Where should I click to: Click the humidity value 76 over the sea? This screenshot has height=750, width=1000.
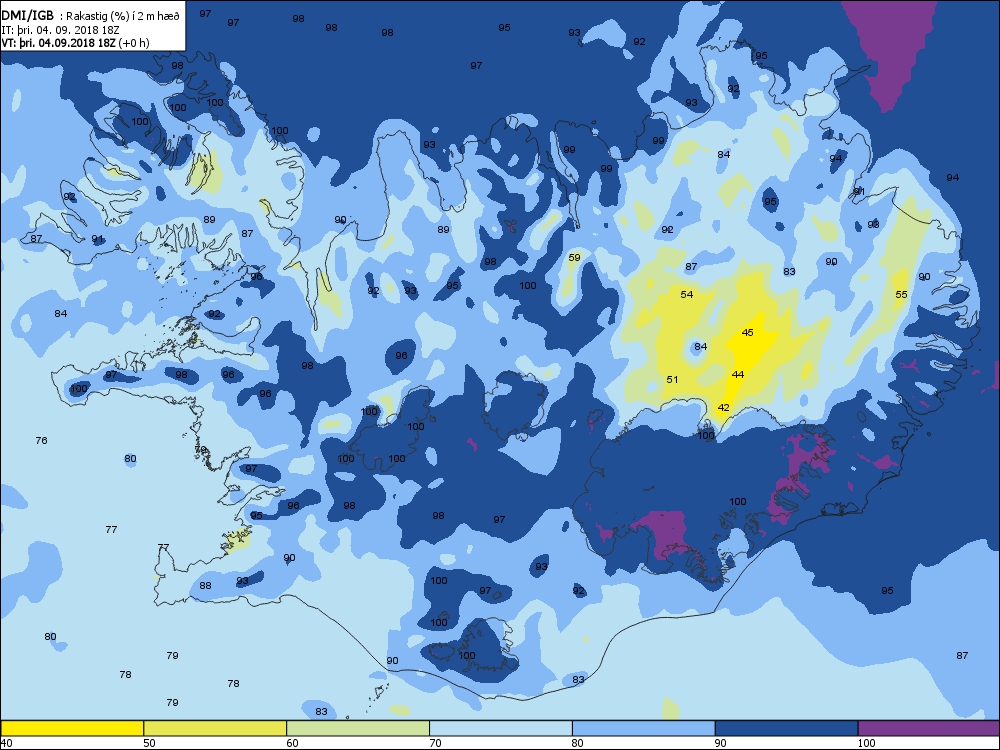(41, 441)
